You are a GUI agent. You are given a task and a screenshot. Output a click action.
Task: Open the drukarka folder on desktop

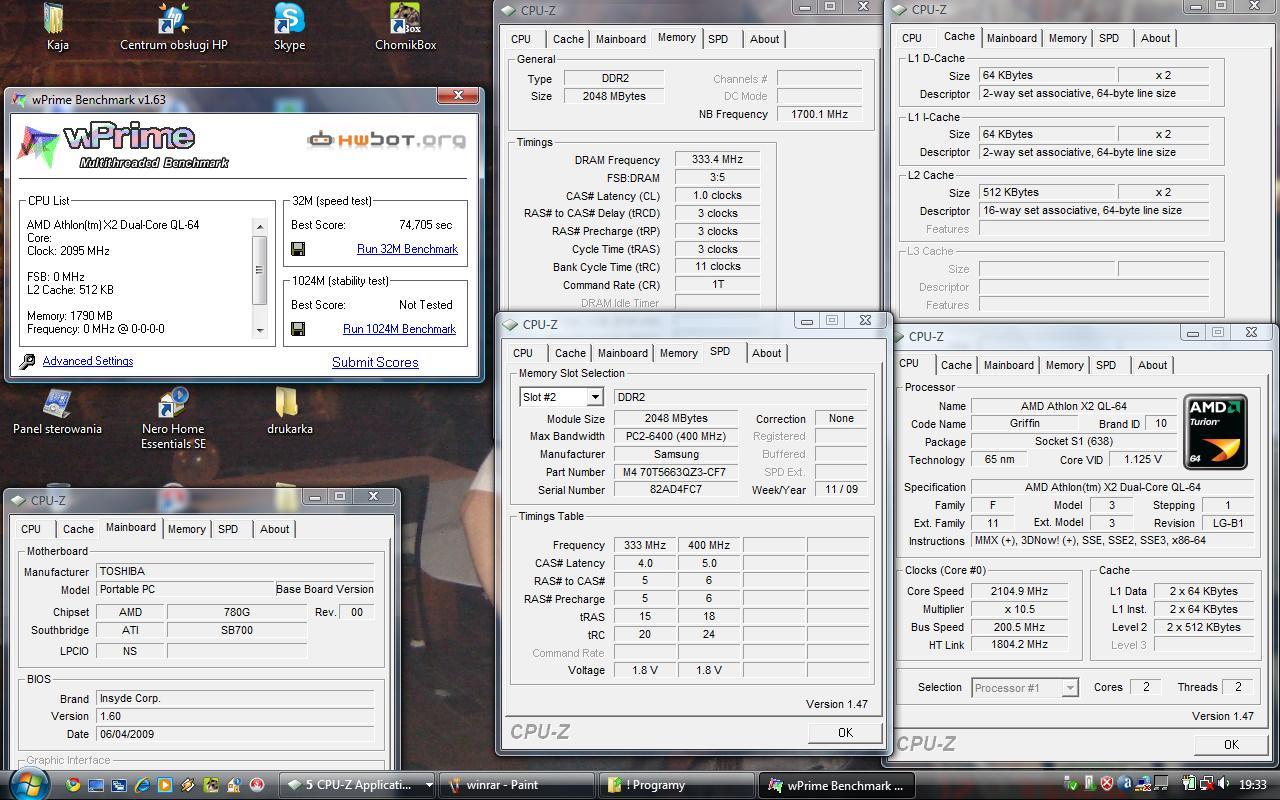[286, 403]
